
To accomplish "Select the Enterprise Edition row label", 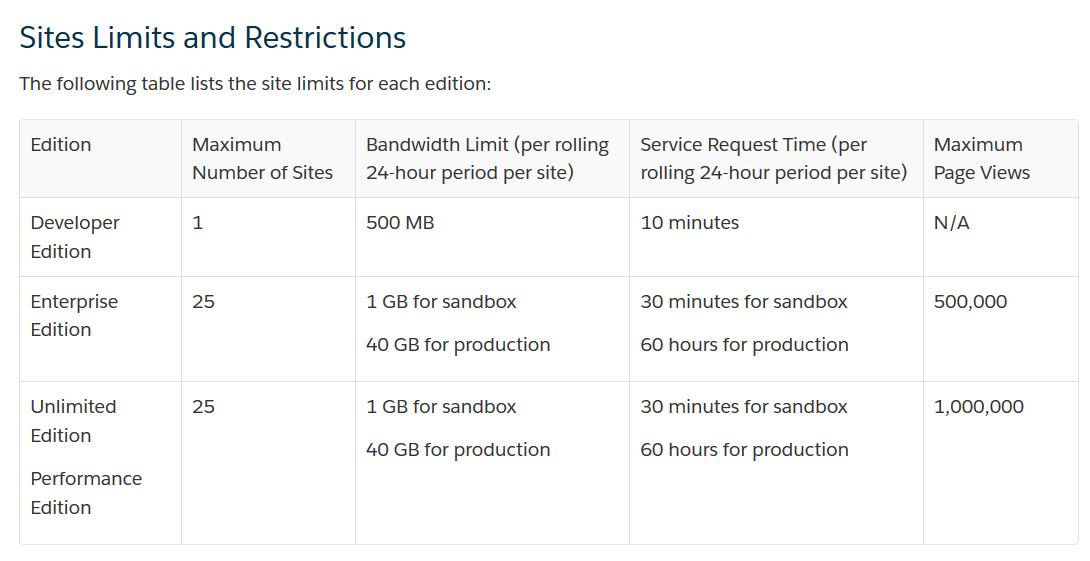I will point(74,315).
